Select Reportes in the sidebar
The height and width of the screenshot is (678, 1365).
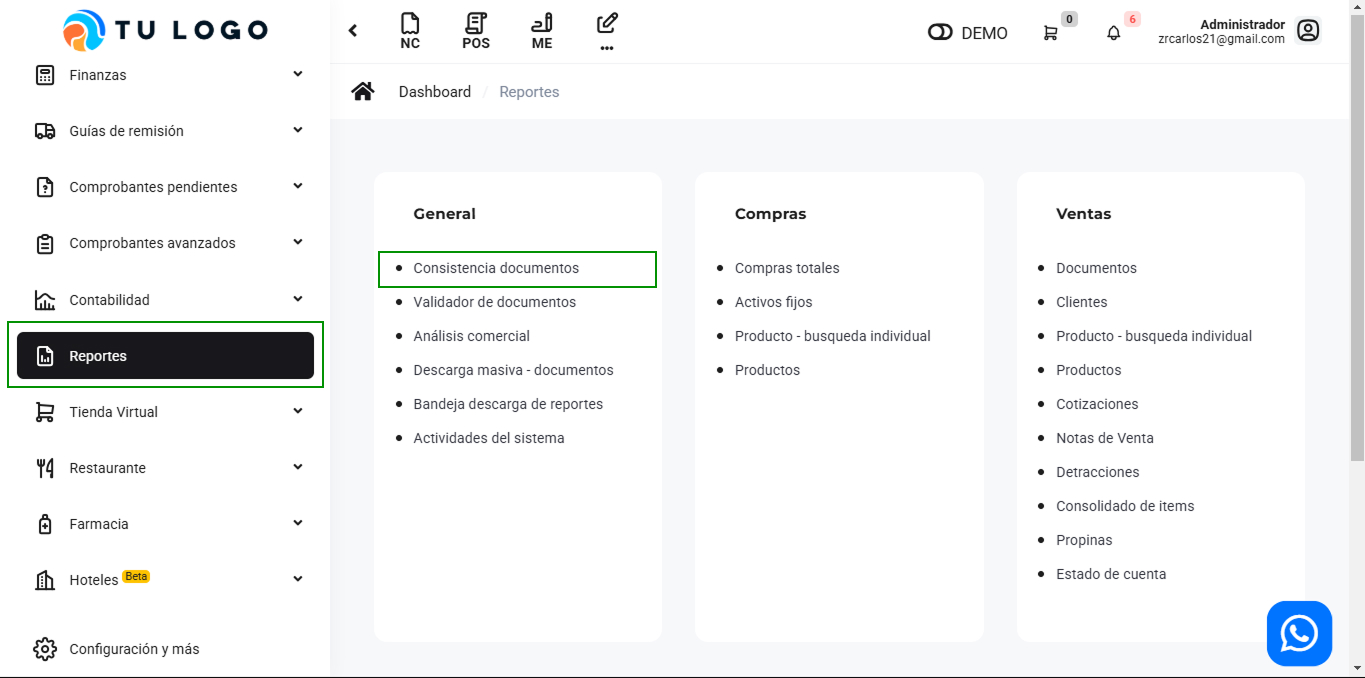pos(165,356)
